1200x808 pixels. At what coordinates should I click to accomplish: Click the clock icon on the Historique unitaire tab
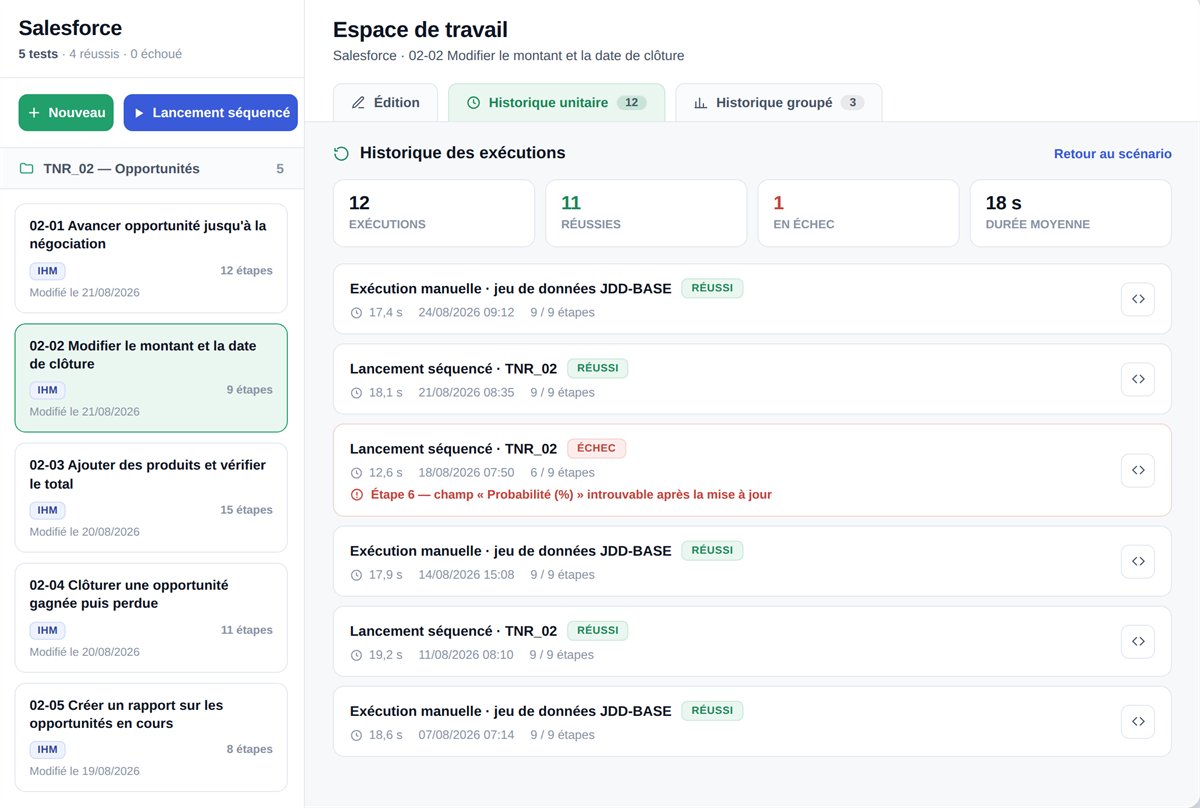[474, 103]
